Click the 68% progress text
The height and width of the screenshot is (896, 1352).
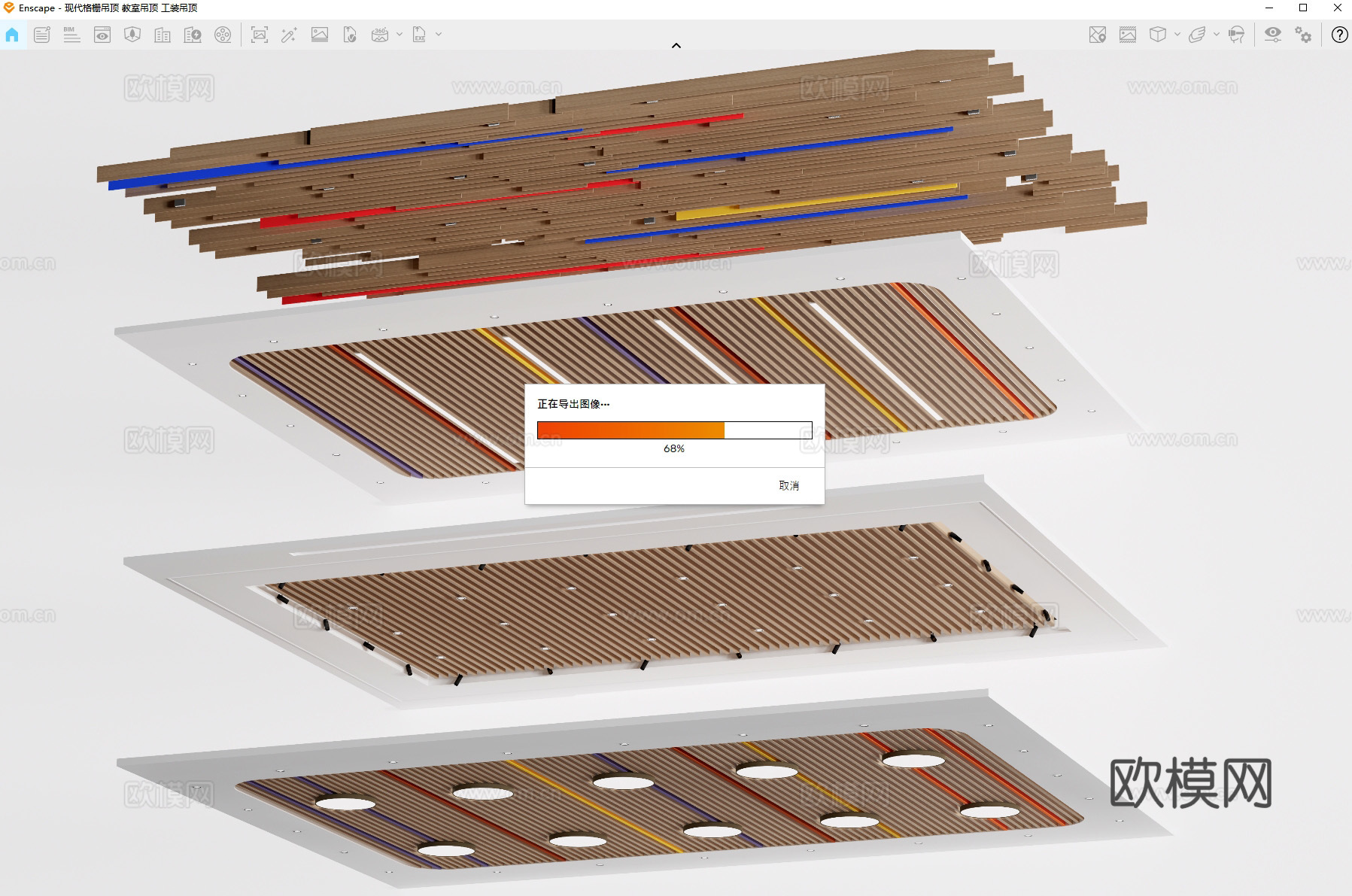tap(674, 448)
